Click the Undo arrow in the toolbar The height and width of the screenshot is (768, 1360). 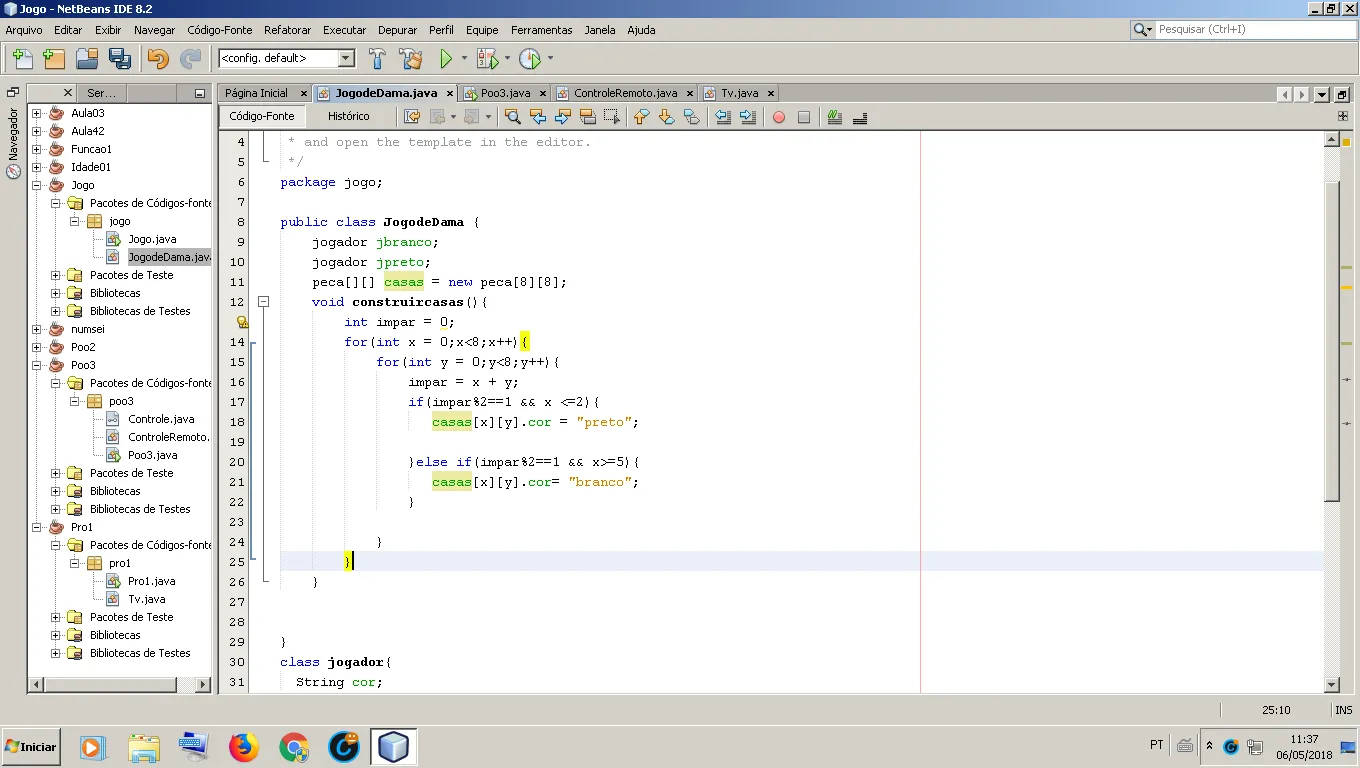(x=157, y=59)
